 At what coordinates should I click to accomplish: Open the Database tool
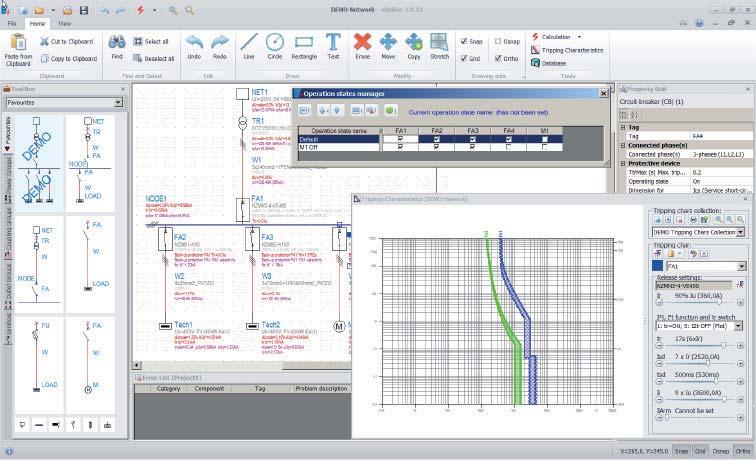548,63
